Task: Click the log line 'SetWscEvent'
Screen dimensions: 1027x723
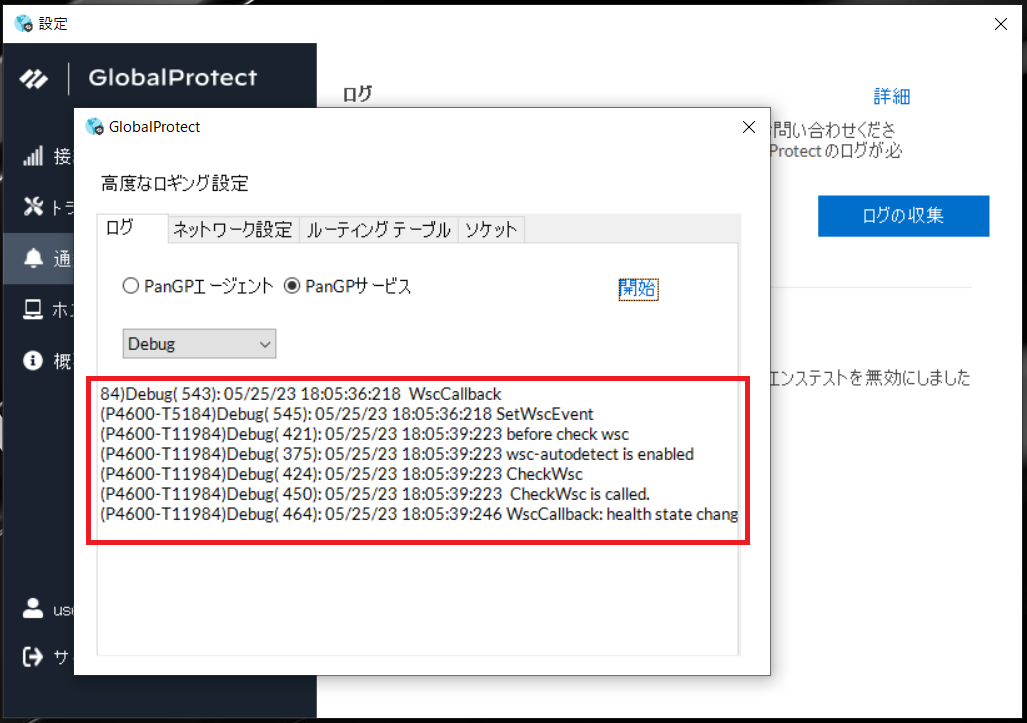Action: [x=346, y=414]
